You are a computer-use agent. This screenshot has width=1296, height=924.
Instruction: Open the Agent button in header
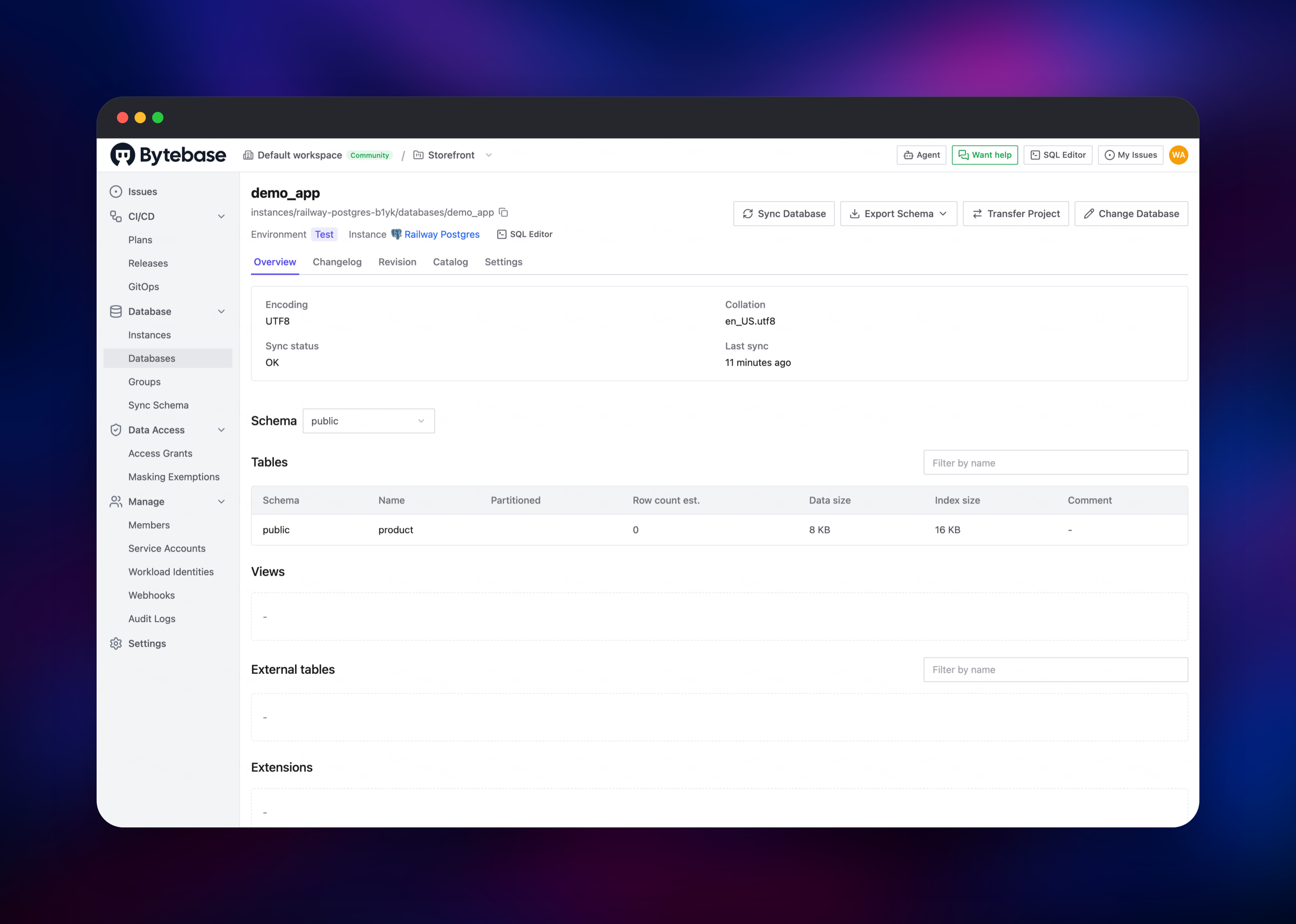click(922, 155)
